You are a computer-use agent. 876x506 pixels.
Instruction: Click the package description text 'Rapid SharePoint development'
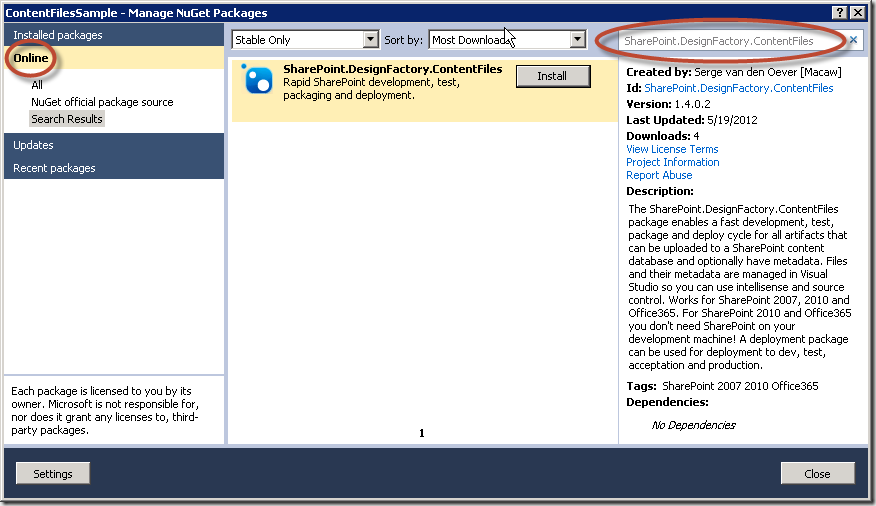[371, 89]
